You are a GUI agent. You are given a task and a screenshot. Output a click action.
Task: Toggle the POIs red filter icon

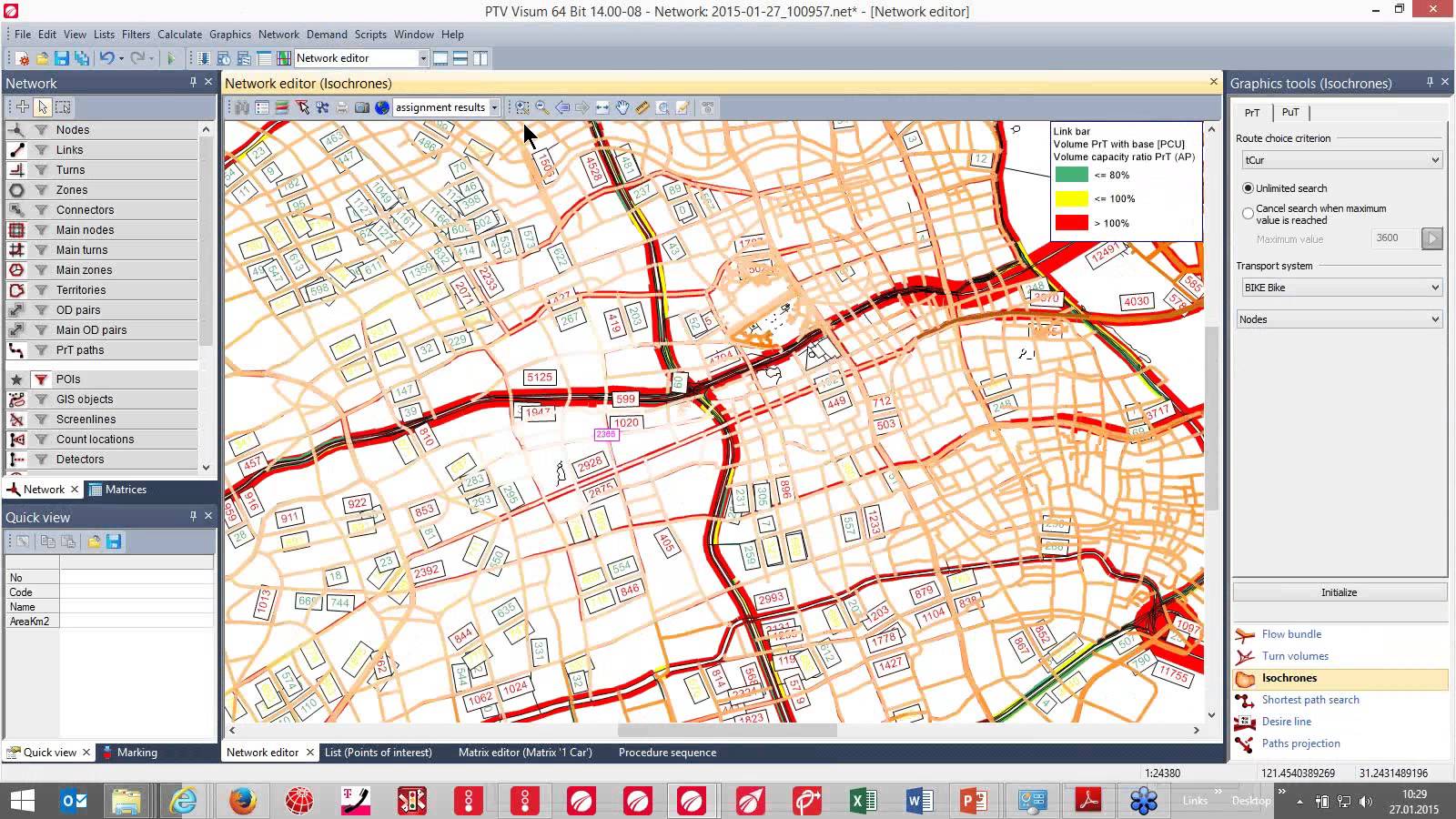[41, 379]
